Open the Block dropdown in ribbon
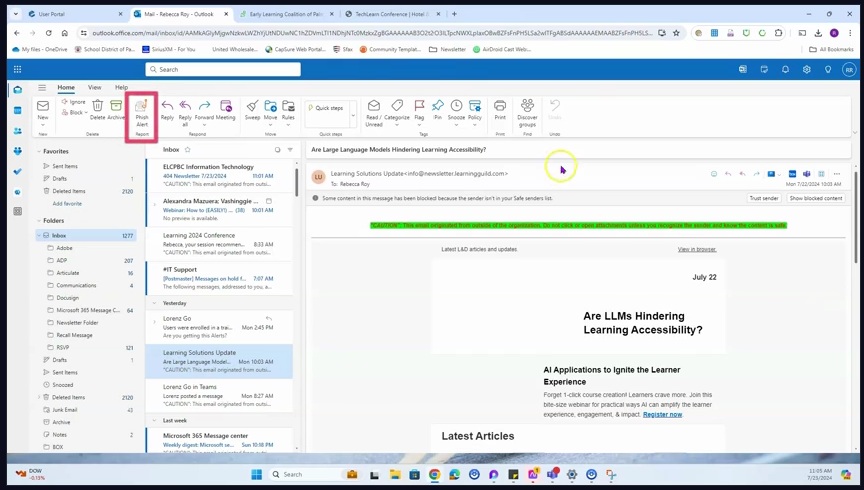864x490 pixels. [x=74, y=112]
